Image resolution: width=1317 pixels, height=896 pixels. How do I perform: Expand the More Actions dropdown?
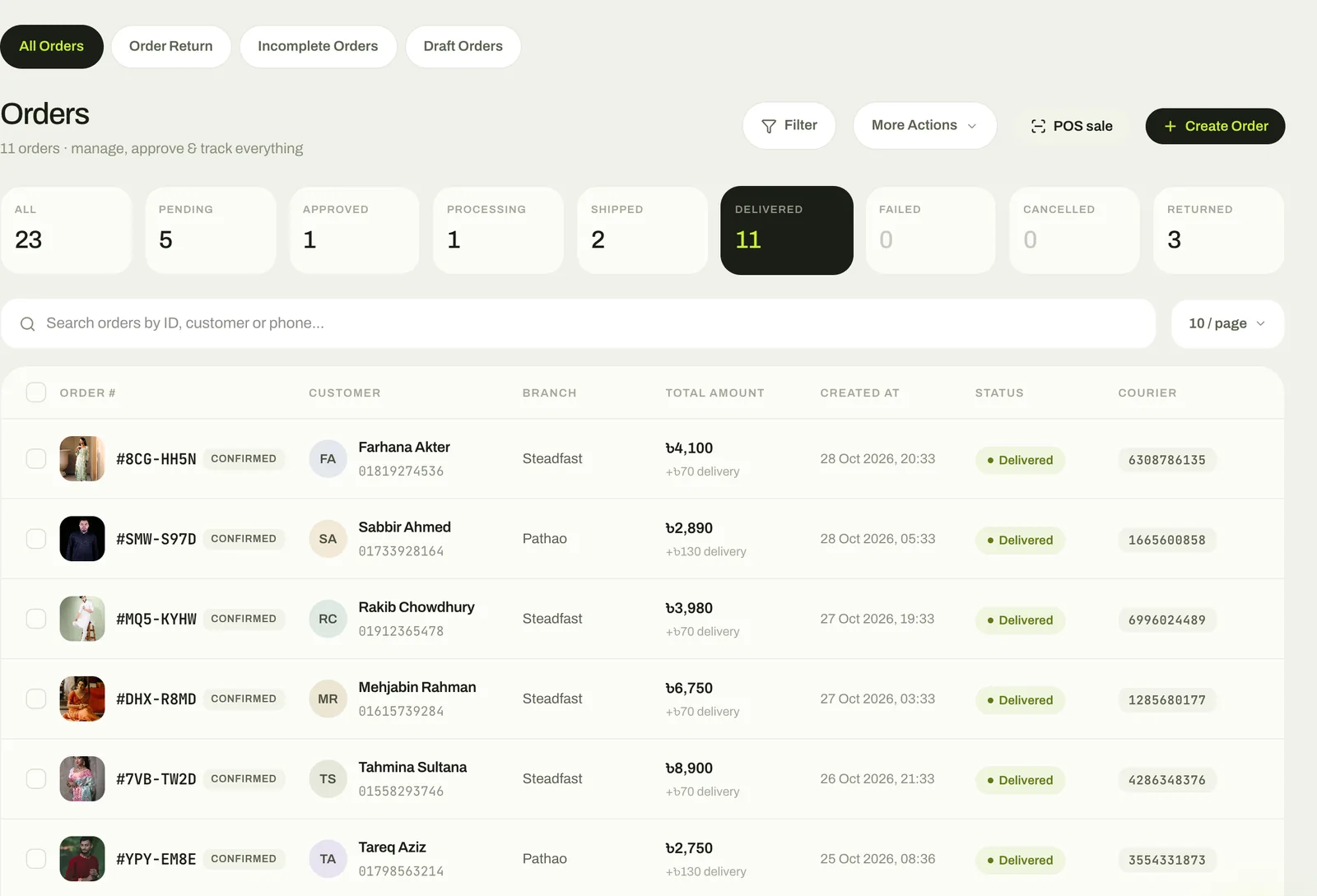(x=924, y=126)
